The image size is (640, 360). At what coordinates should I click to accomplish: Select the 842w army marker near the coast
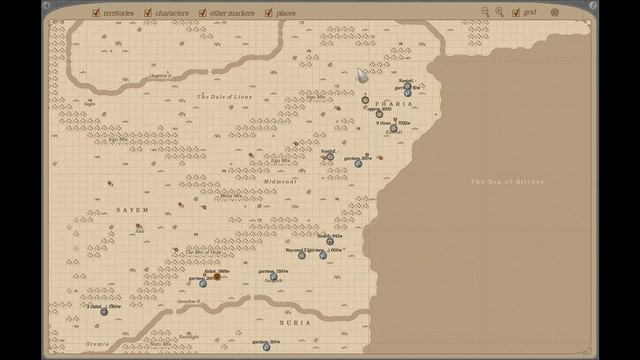coord(330,241)
